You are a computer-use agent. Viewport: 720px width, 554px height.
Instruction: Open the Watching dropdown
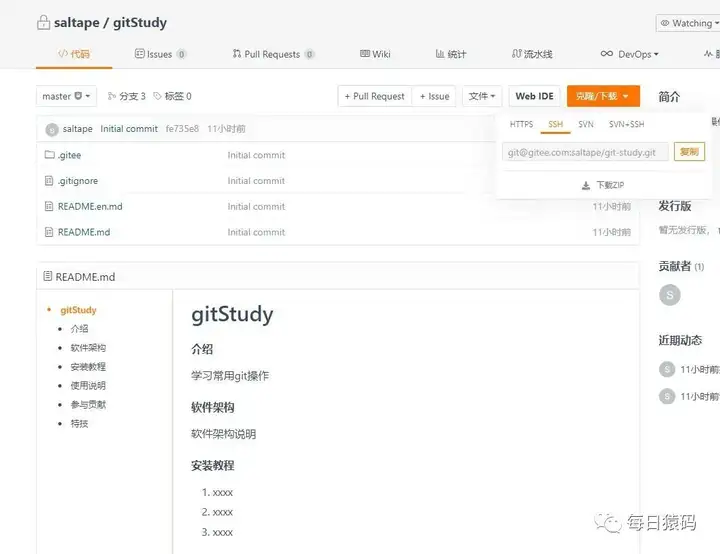[688, 23]
